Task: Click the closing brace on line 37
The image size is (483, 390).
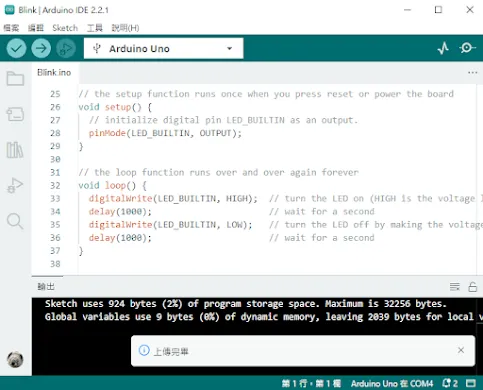Action: 81,251
